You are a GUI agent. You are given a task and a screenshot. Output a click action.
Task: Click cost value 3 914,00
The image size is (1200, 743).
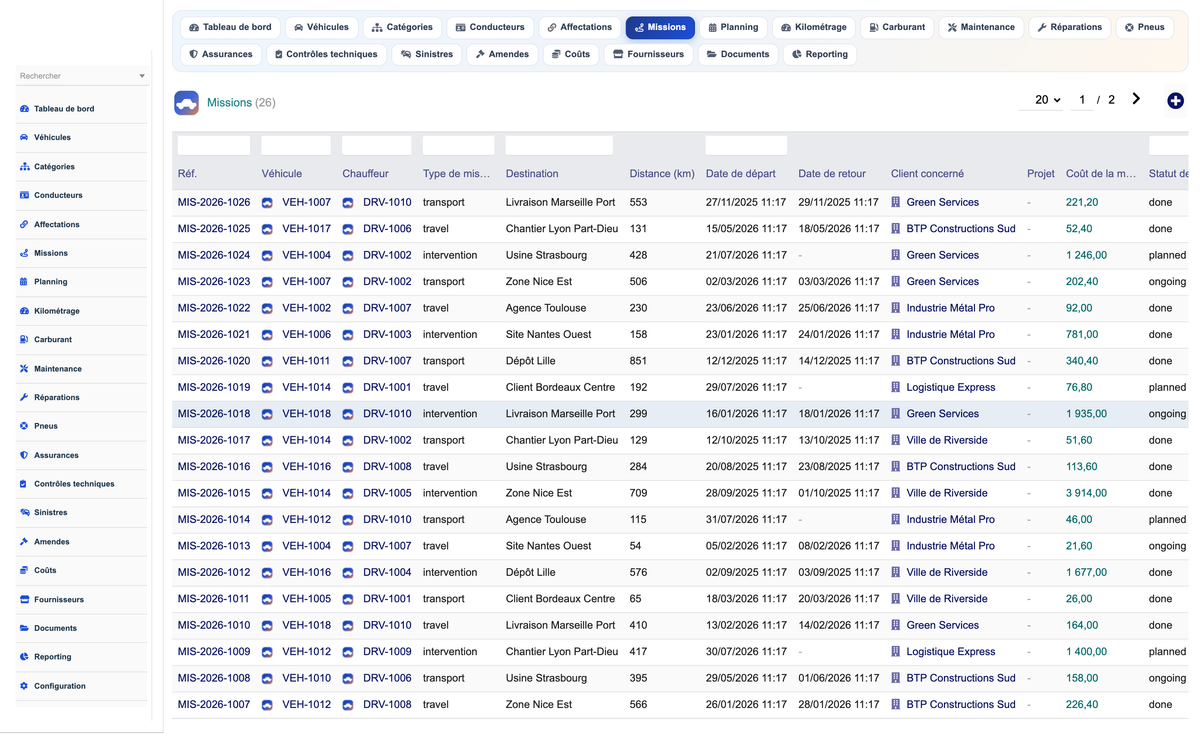click(1086, 493)
